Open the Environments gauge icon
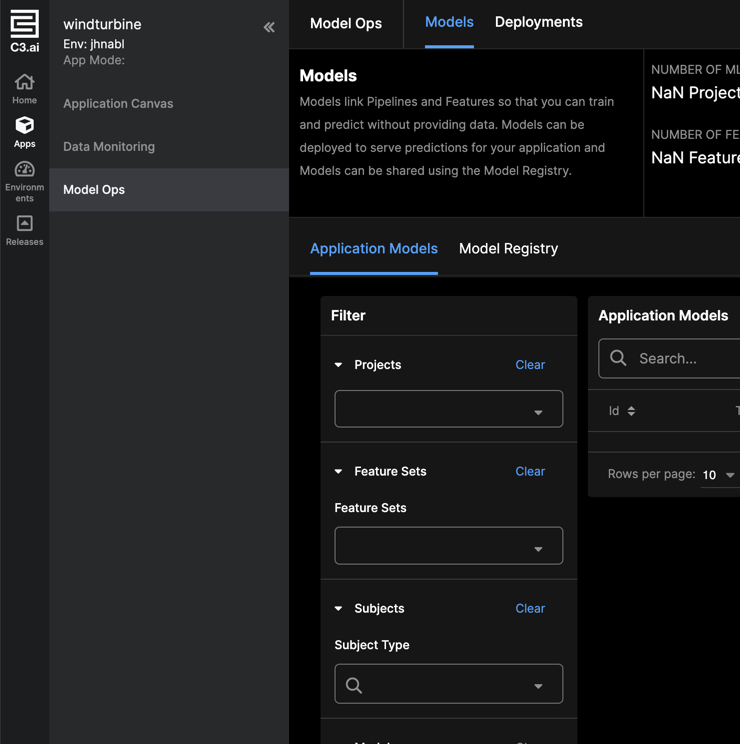The image size is (740, 744). pyautogui.click(x=24, y=169)
